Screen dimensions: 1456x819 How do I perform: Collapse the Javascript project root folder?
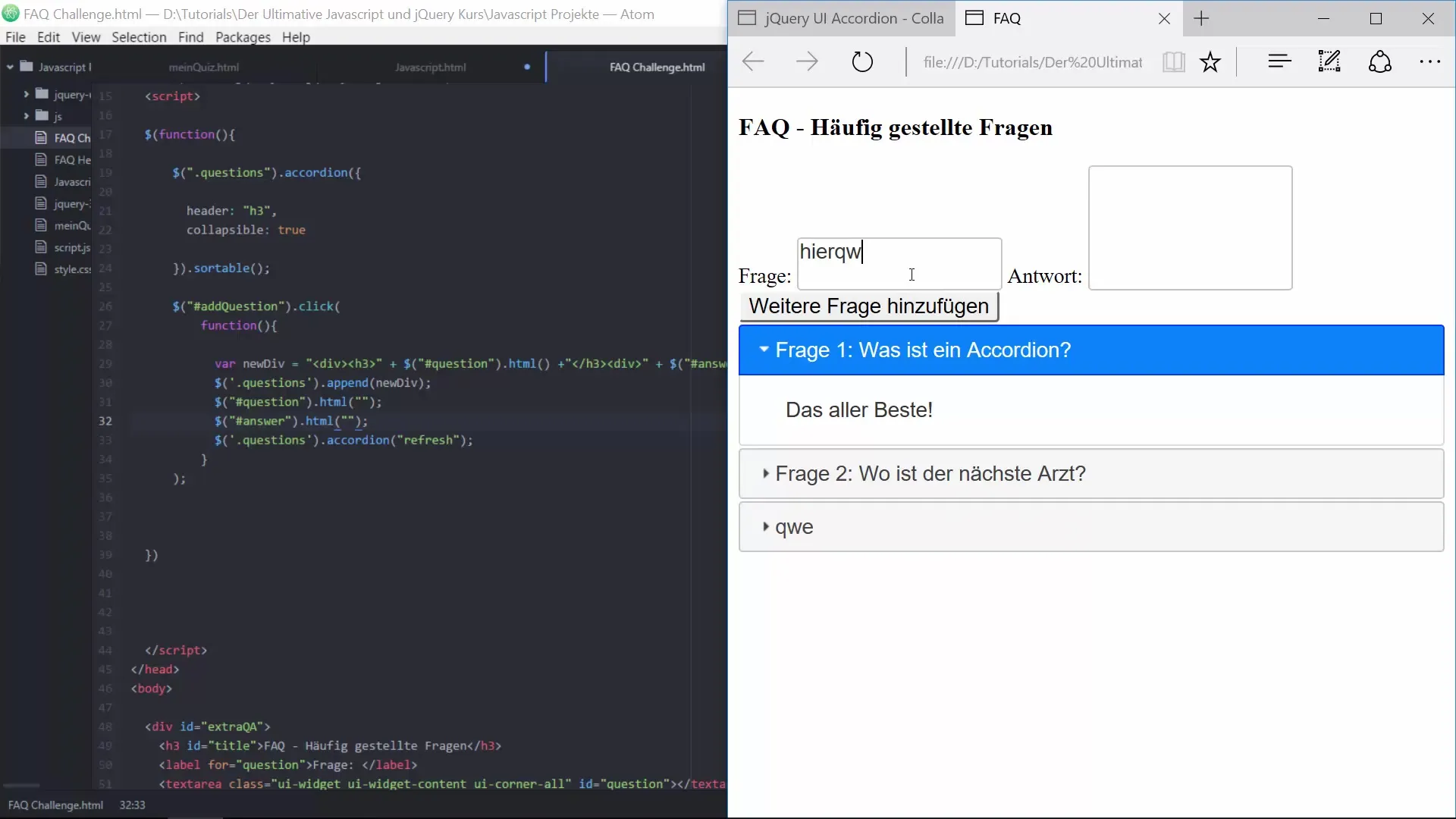point(10,67)
